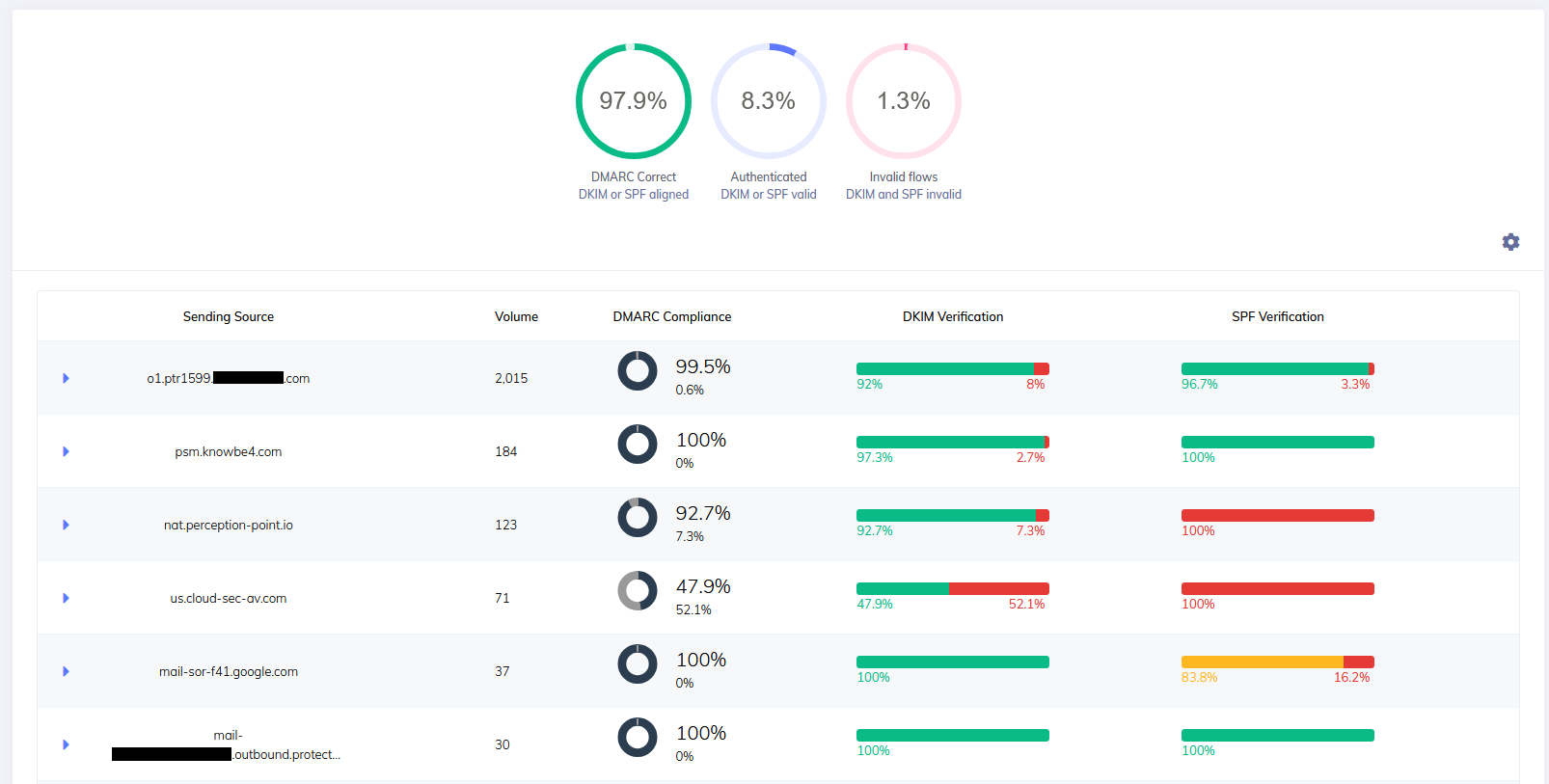Click the 1.3% Invalid flows gauge
The height and width of the screenshot is (784, 1549).
[x=903, y=101]
